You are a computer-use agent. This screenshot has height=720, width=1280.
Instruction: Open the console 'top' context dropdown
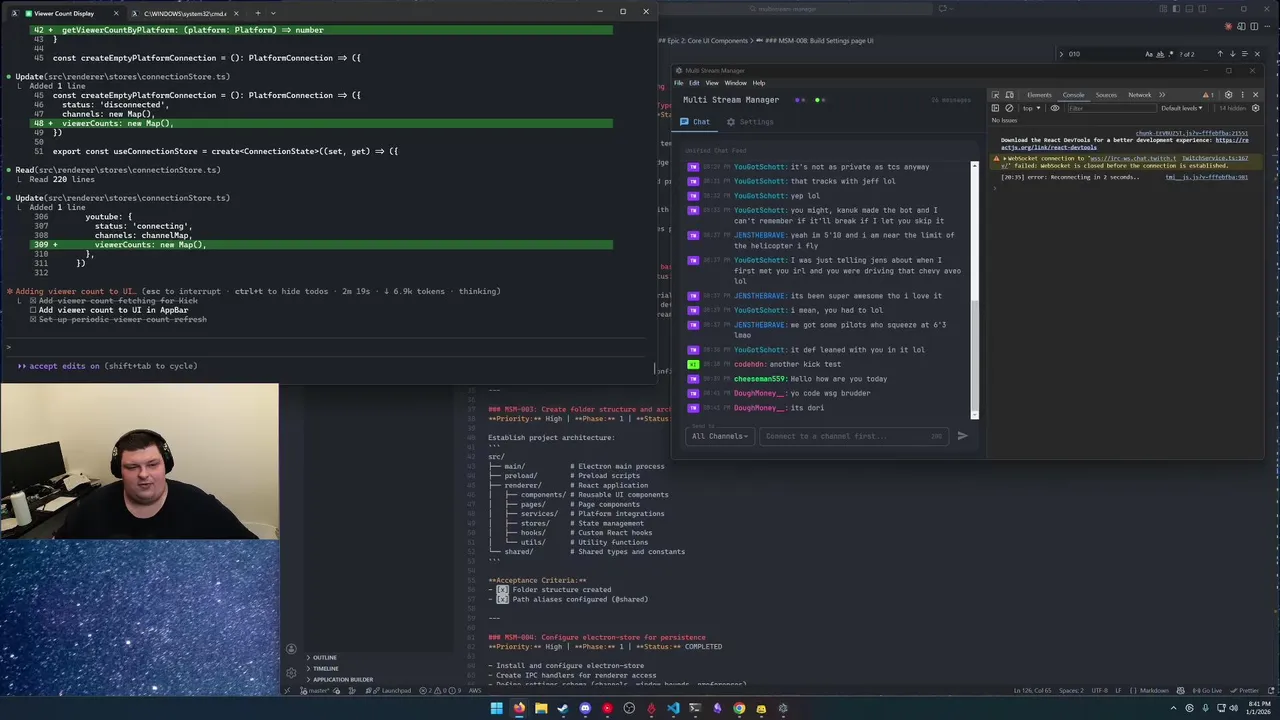click(1031, 108)
